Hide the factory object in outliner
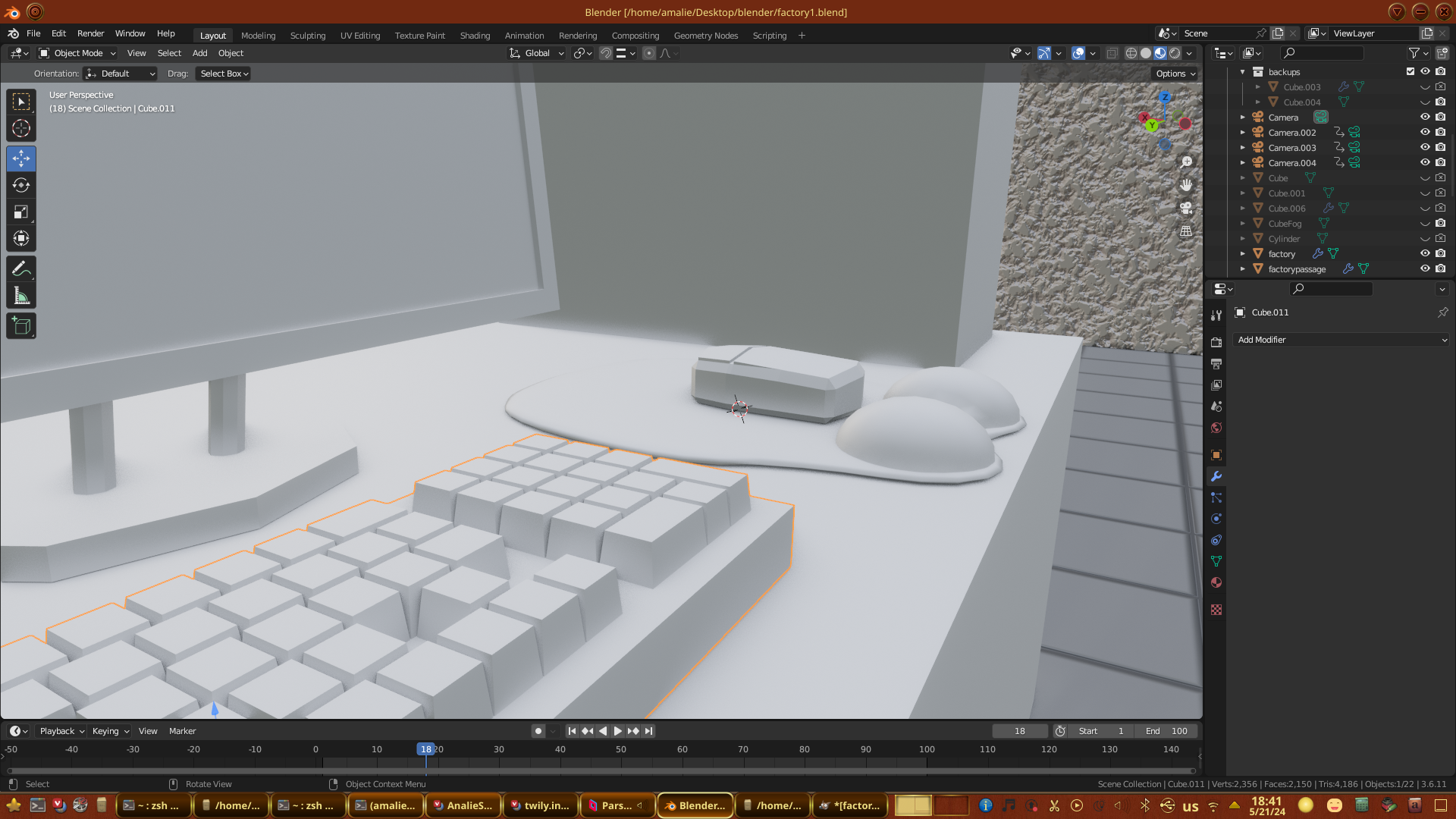The width and height of the screenshot is (1456, 819). click(x=1425, y=253)
